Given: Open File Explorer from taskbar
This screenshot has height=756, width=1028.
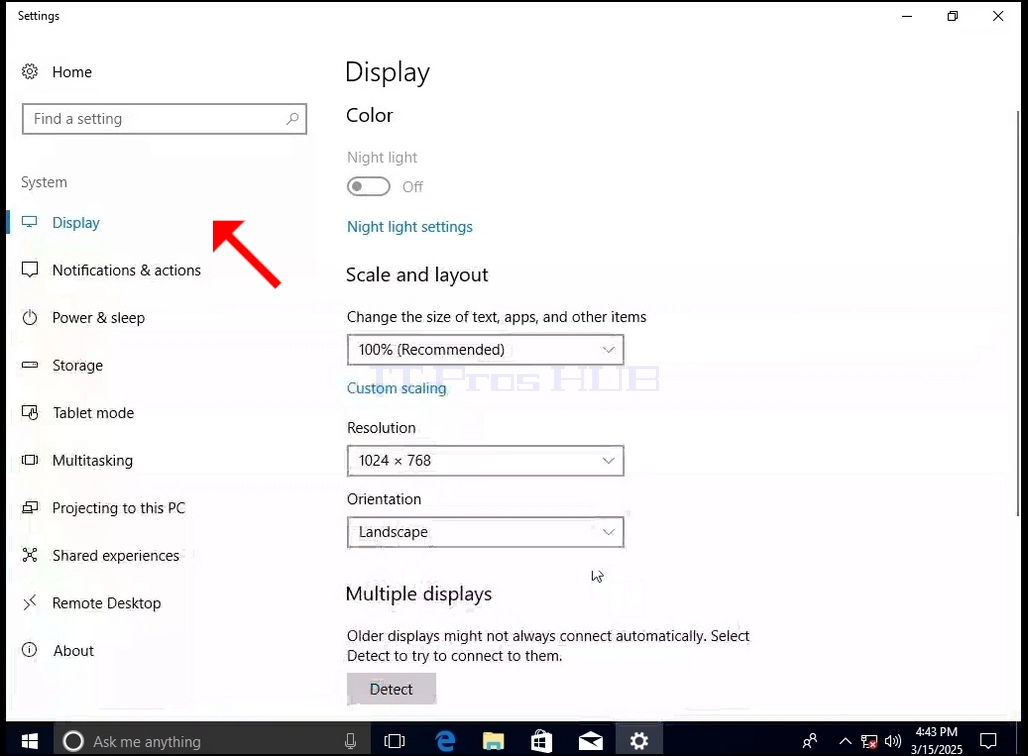Looking at the screenshot, I should (493, 741).
